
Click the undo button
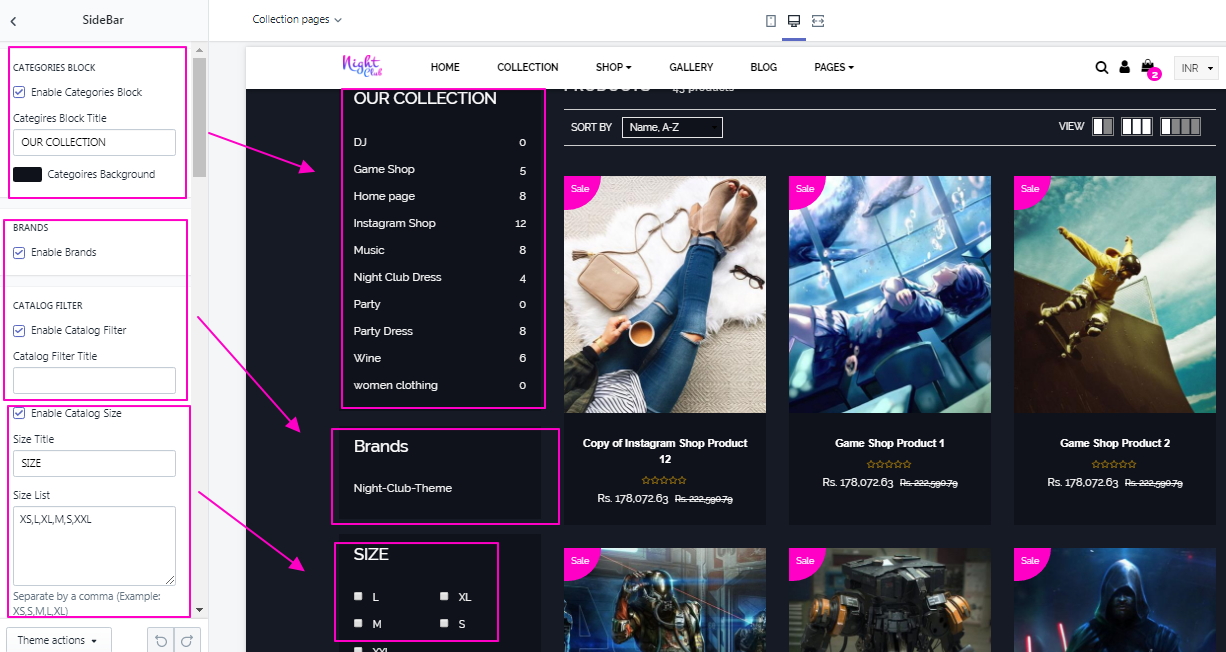tap(160, 640)
